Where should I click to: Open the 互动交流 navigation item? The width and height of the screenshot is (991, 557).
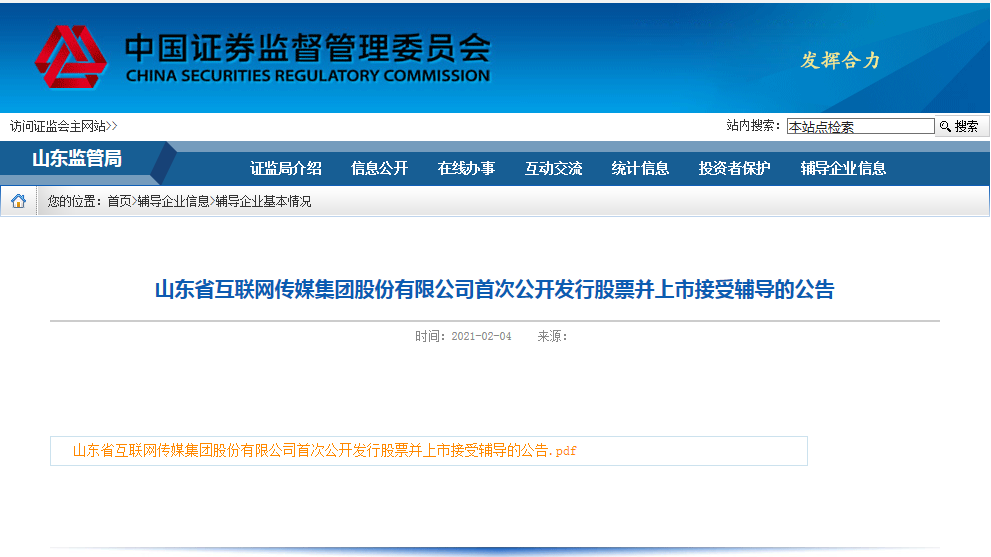click(554, 168)
